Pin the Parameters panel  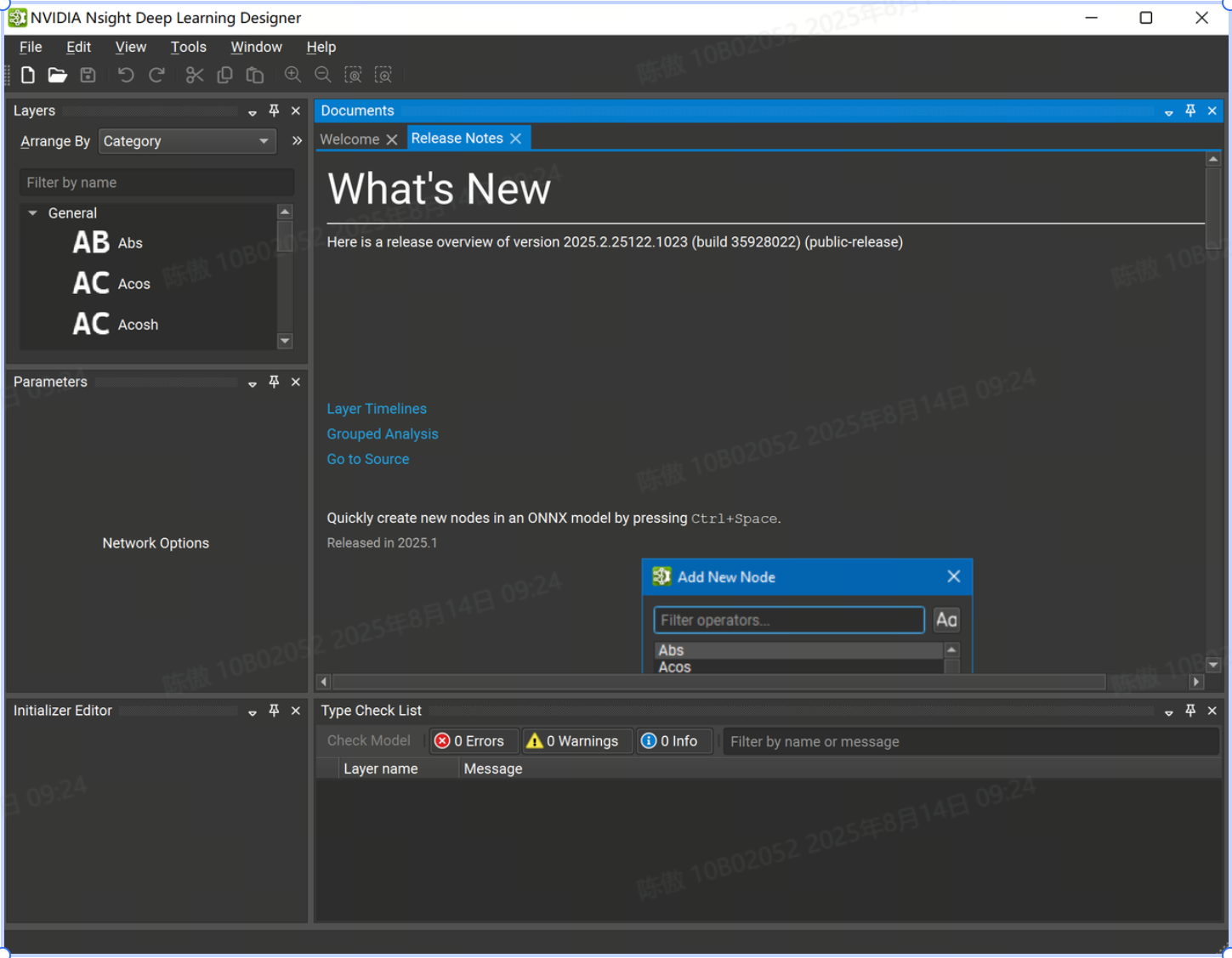pyautogui.click(x=274, y=382)
